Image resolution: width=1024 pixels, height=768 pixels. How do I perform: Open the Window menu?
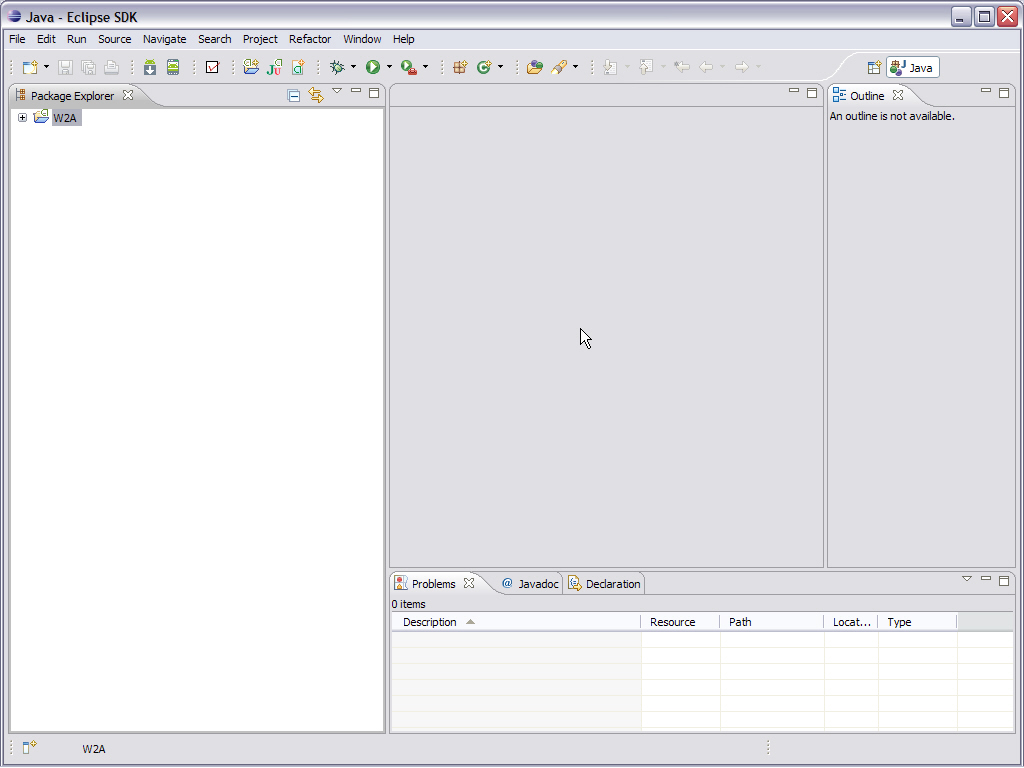362,39
